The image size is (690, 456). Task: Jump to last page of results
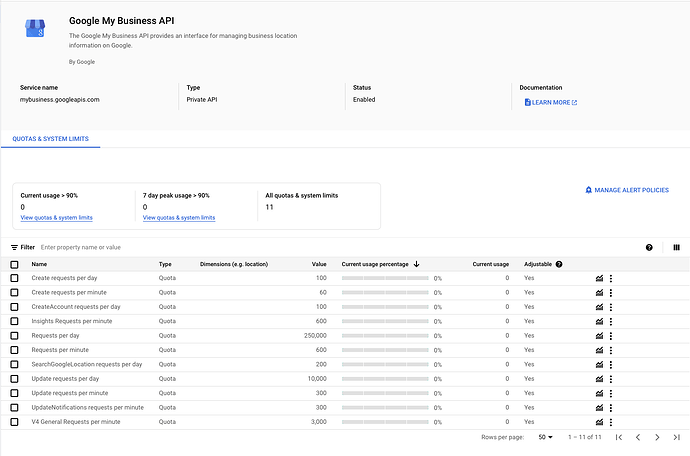677,437
